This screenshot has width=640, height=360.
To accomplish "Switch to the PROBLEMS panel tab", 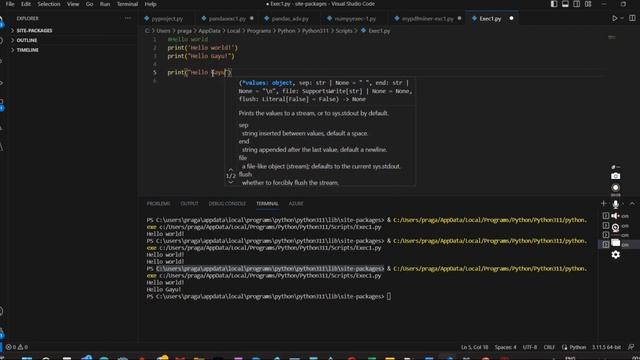I will (x=158, y=204).
